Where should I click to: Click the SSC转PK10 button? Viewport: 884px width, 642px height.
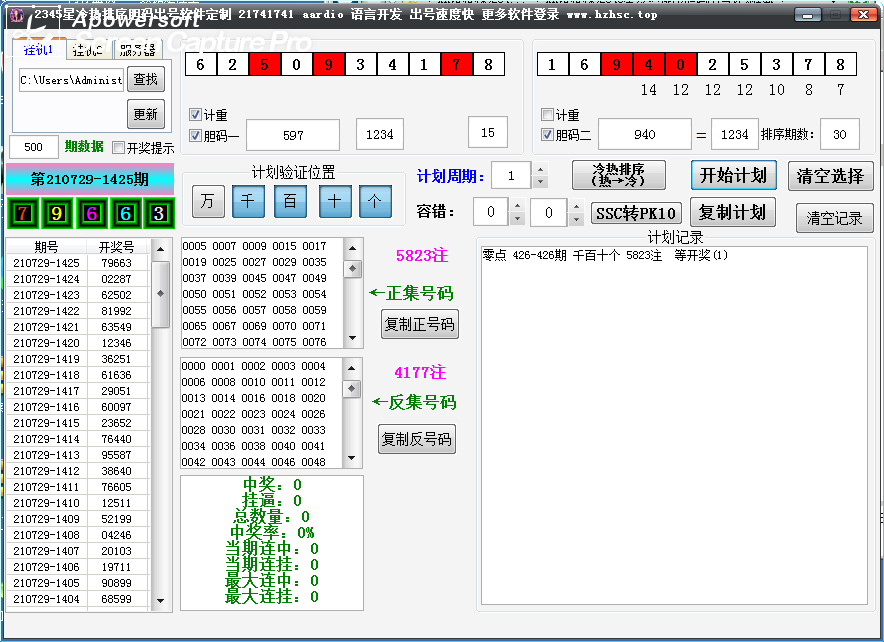click(636, 214)
